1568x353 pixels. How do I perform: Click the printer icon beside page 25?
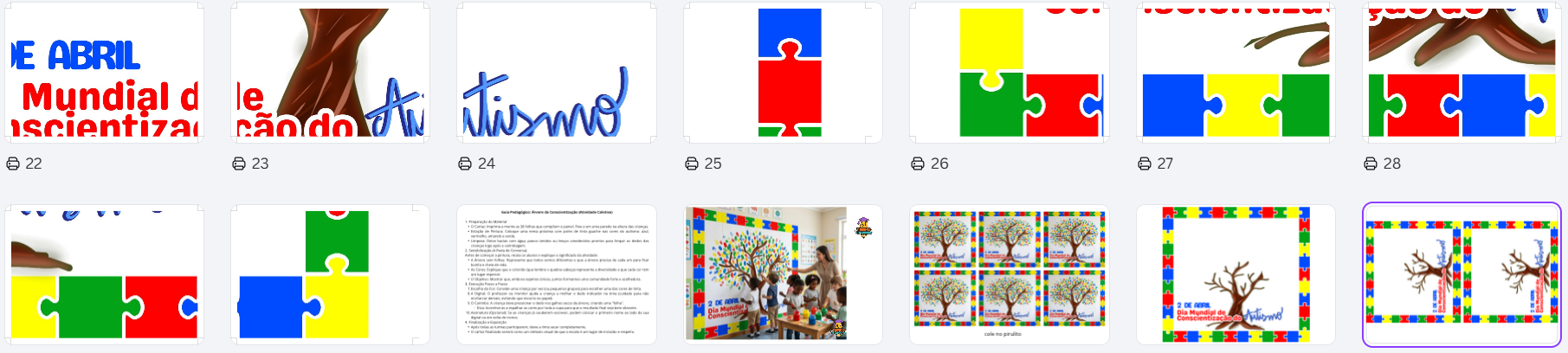click(x=692, y=164)
